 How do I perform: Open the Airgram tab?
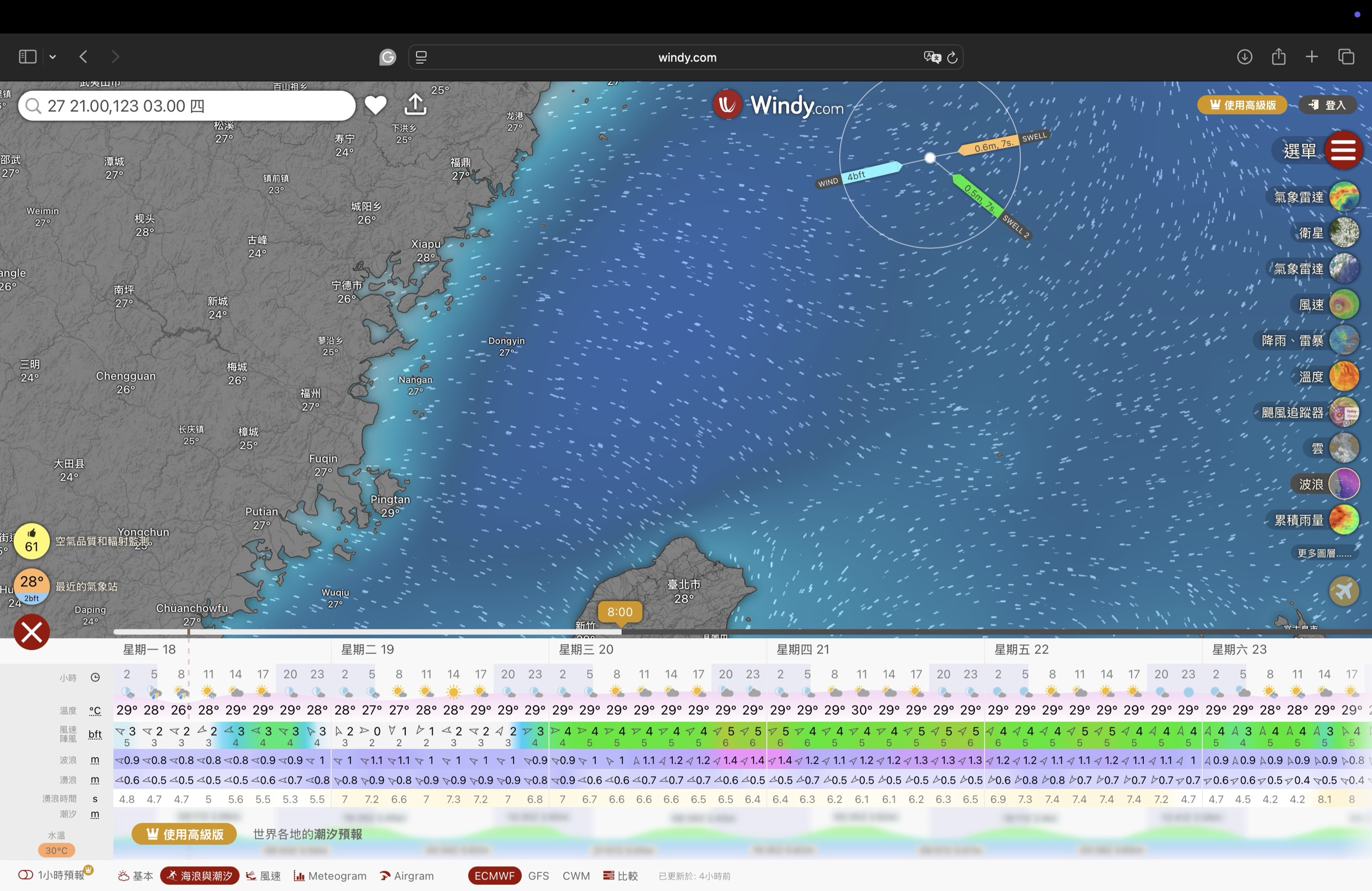(x=407, y=875)
